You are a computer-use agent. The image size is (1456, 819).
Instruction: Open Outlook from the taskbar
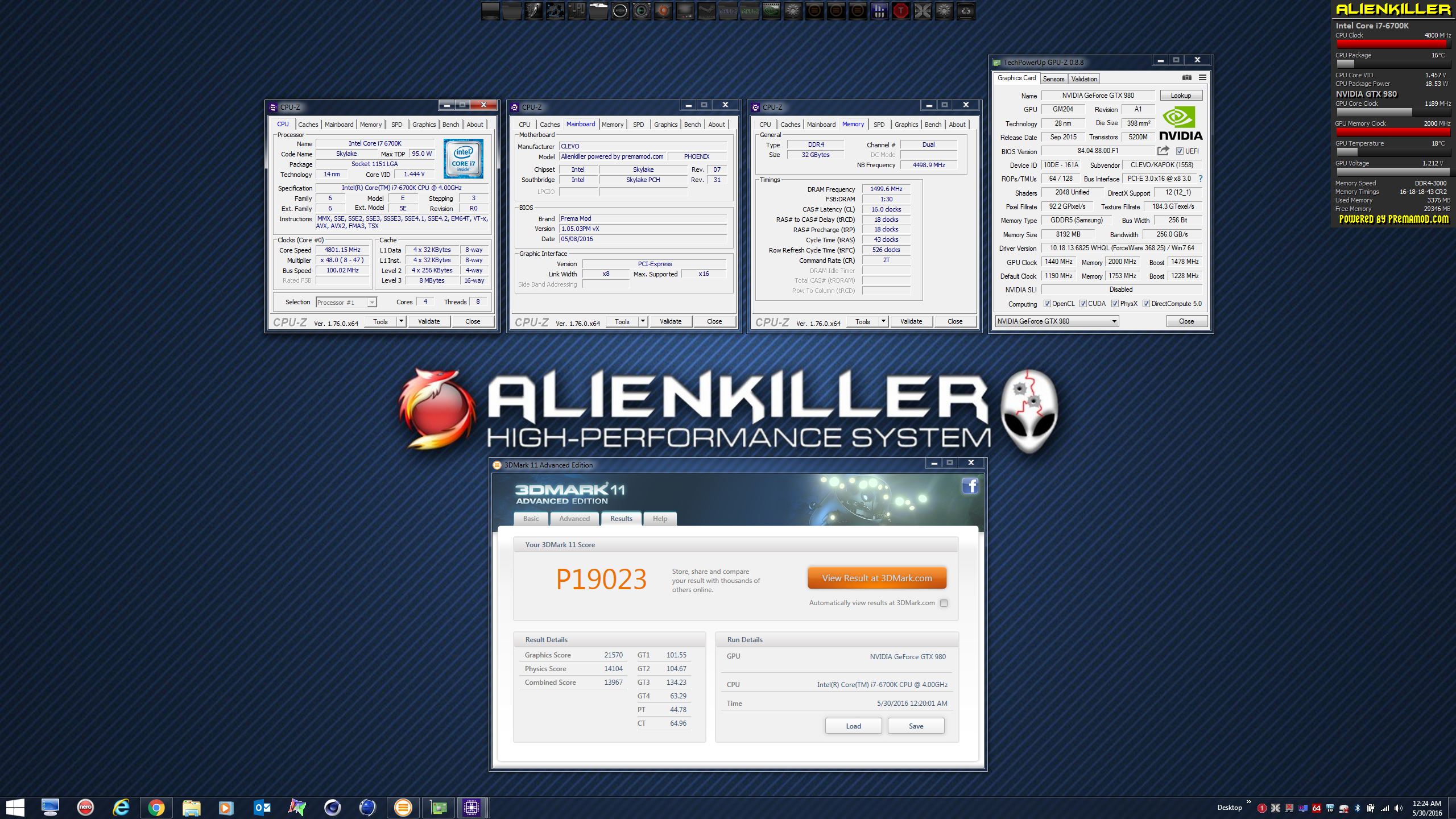tap(262, 808)
